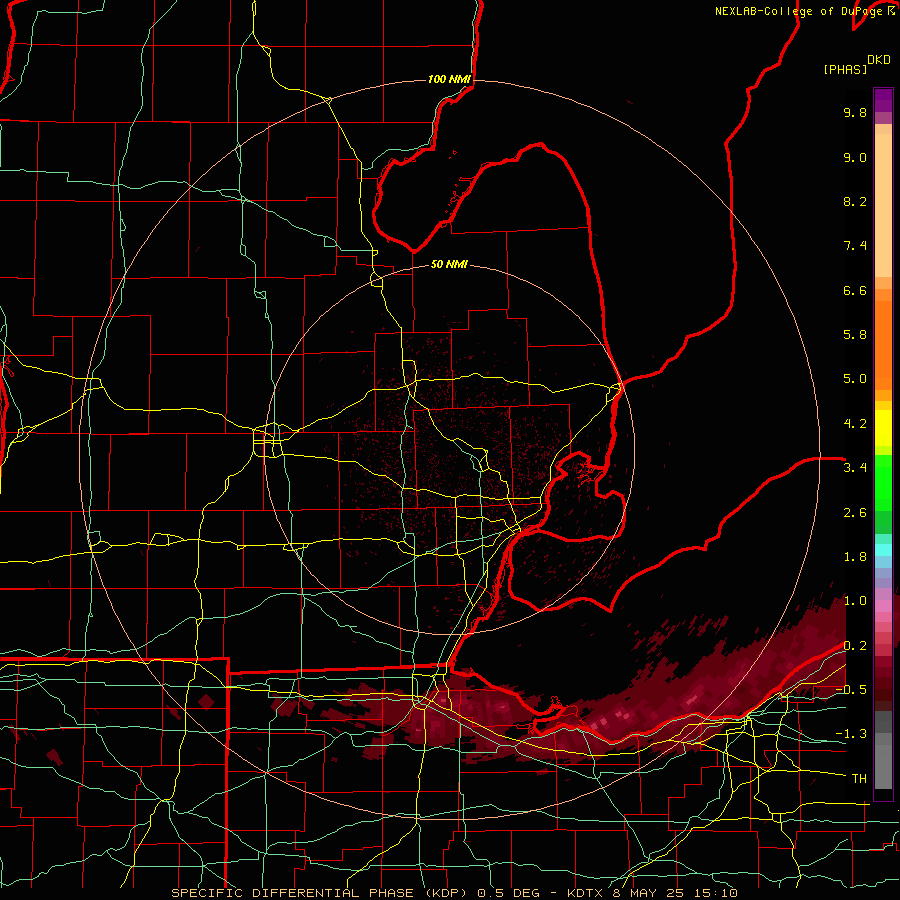
Task: Select the 1.0 value on color scale
Action: coord(855,601)
